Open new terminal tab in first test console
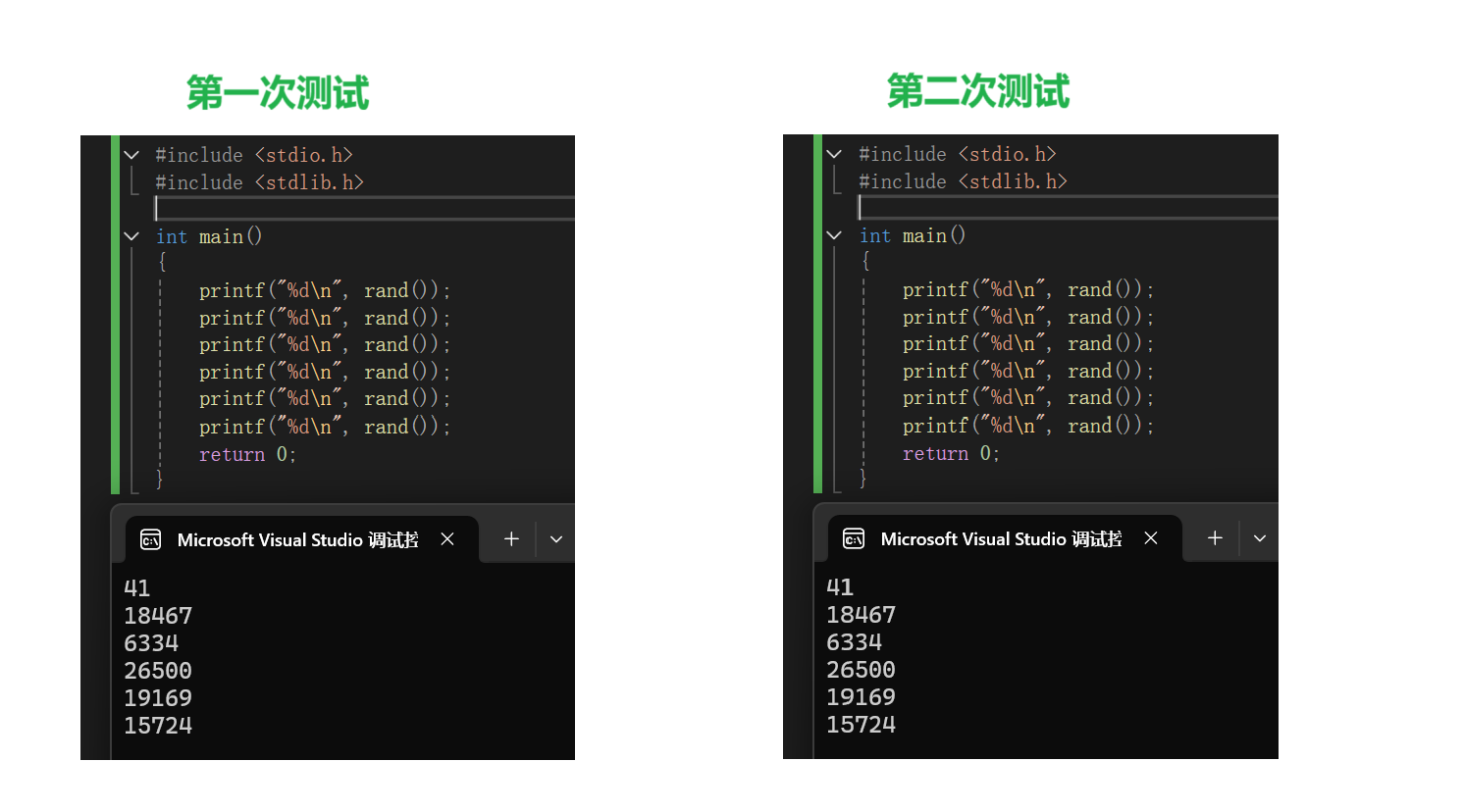 511,539
